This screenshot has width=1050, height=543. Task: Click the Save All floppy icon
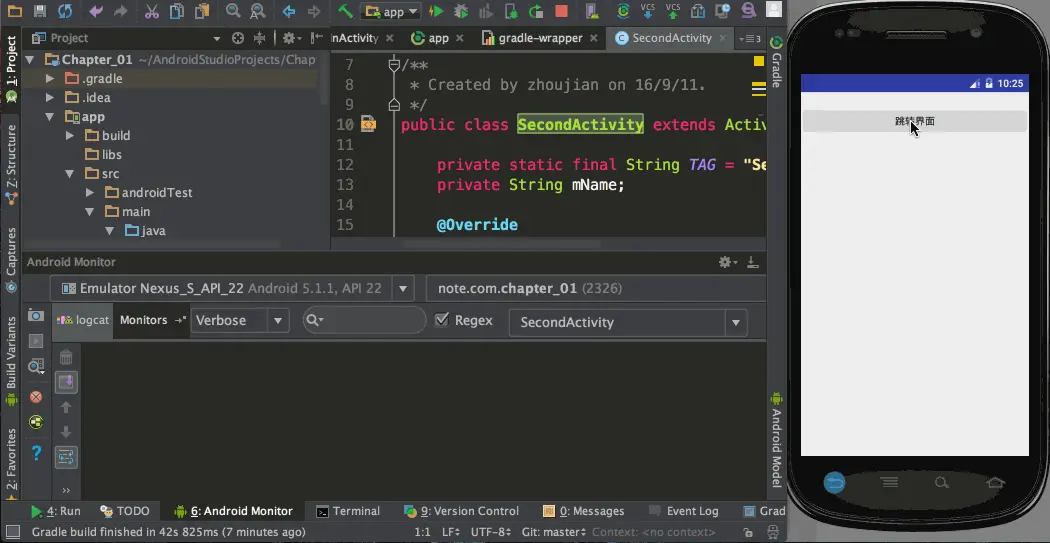(x=40, y=11)
